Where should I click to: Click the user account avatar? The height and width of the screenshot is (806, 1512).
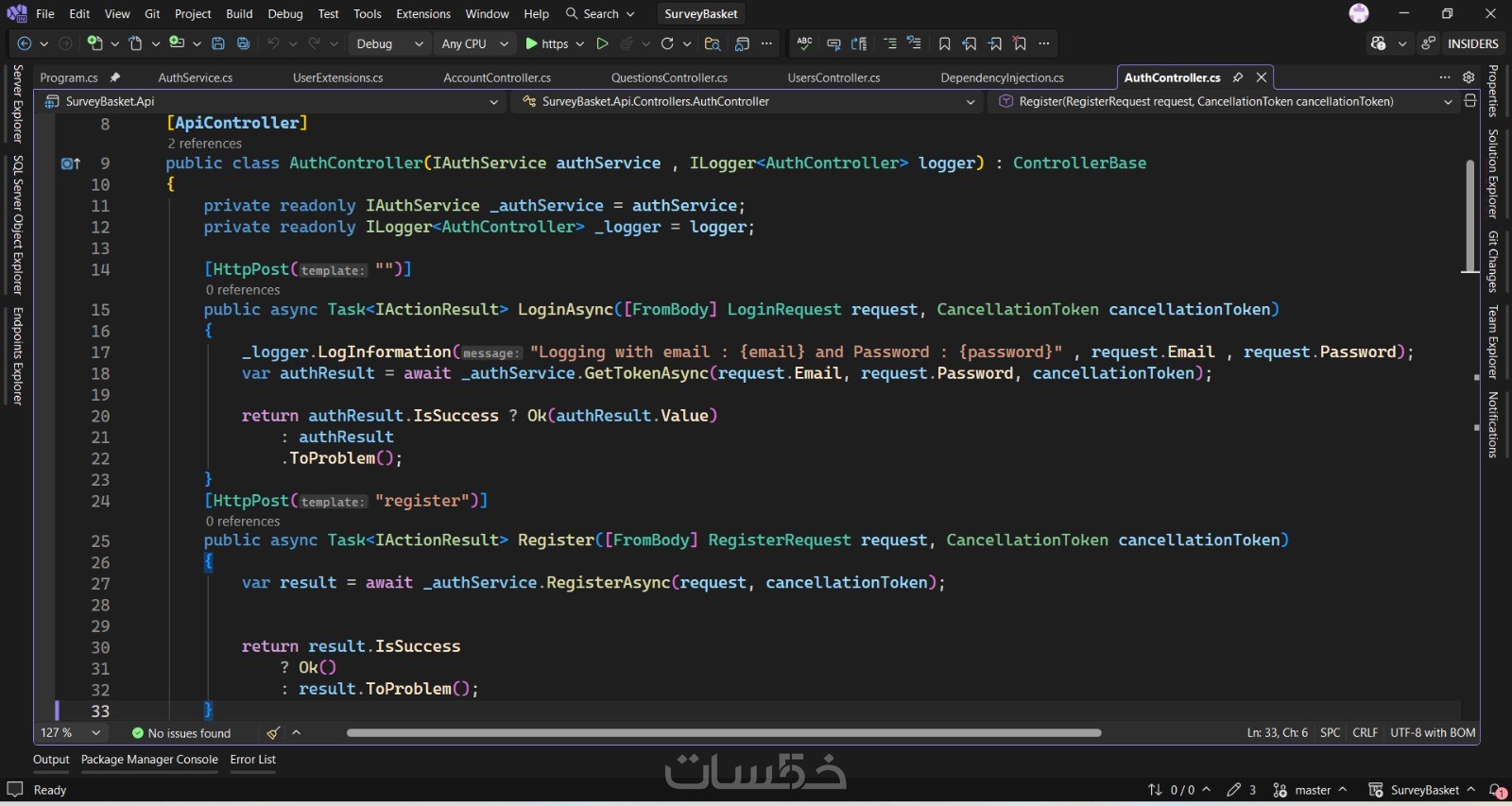[1359, 13]
